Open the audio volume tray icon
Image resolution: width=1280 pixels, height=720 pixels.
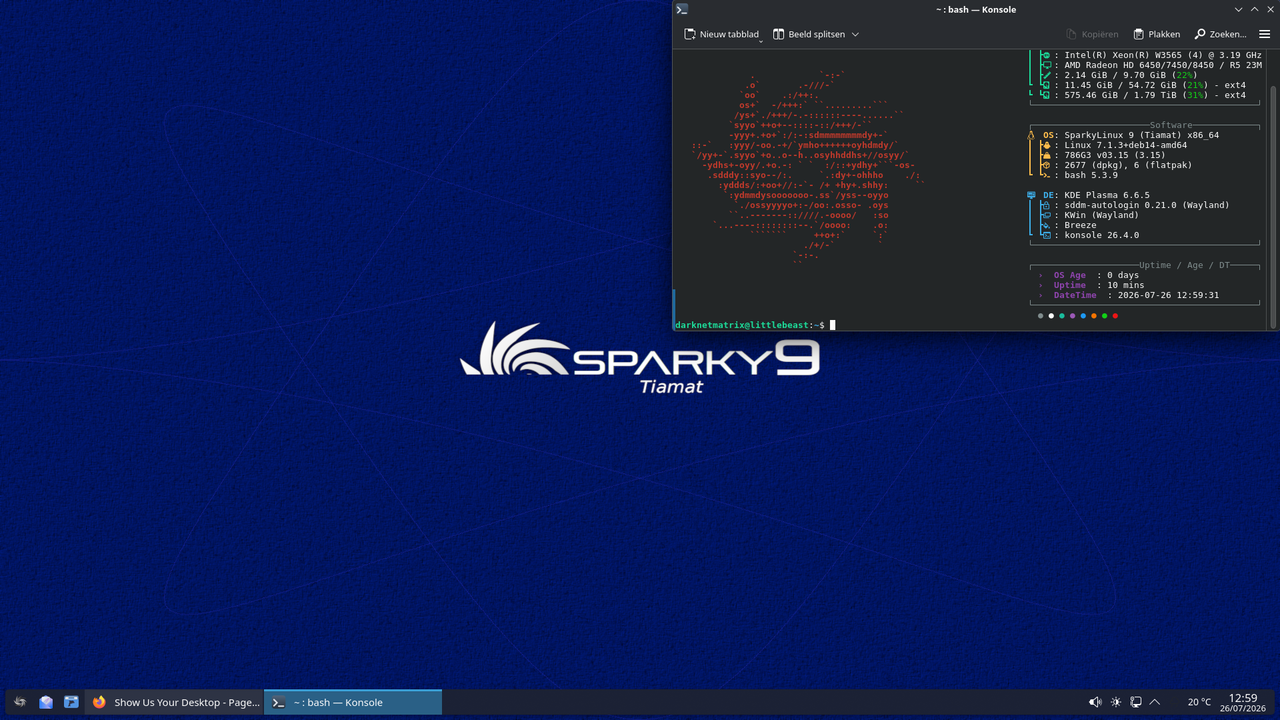(1095, 702)
